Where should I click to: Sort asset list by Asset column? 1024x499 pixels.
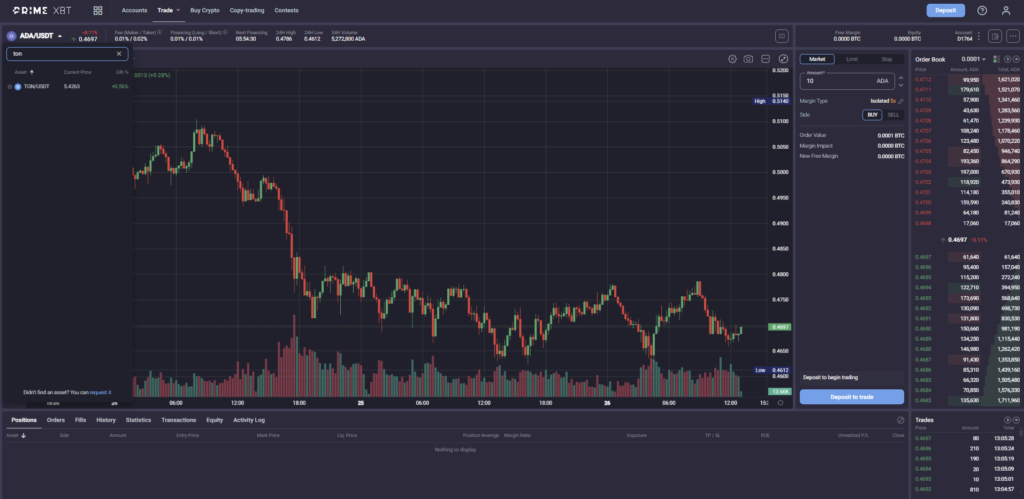[24, 72]
